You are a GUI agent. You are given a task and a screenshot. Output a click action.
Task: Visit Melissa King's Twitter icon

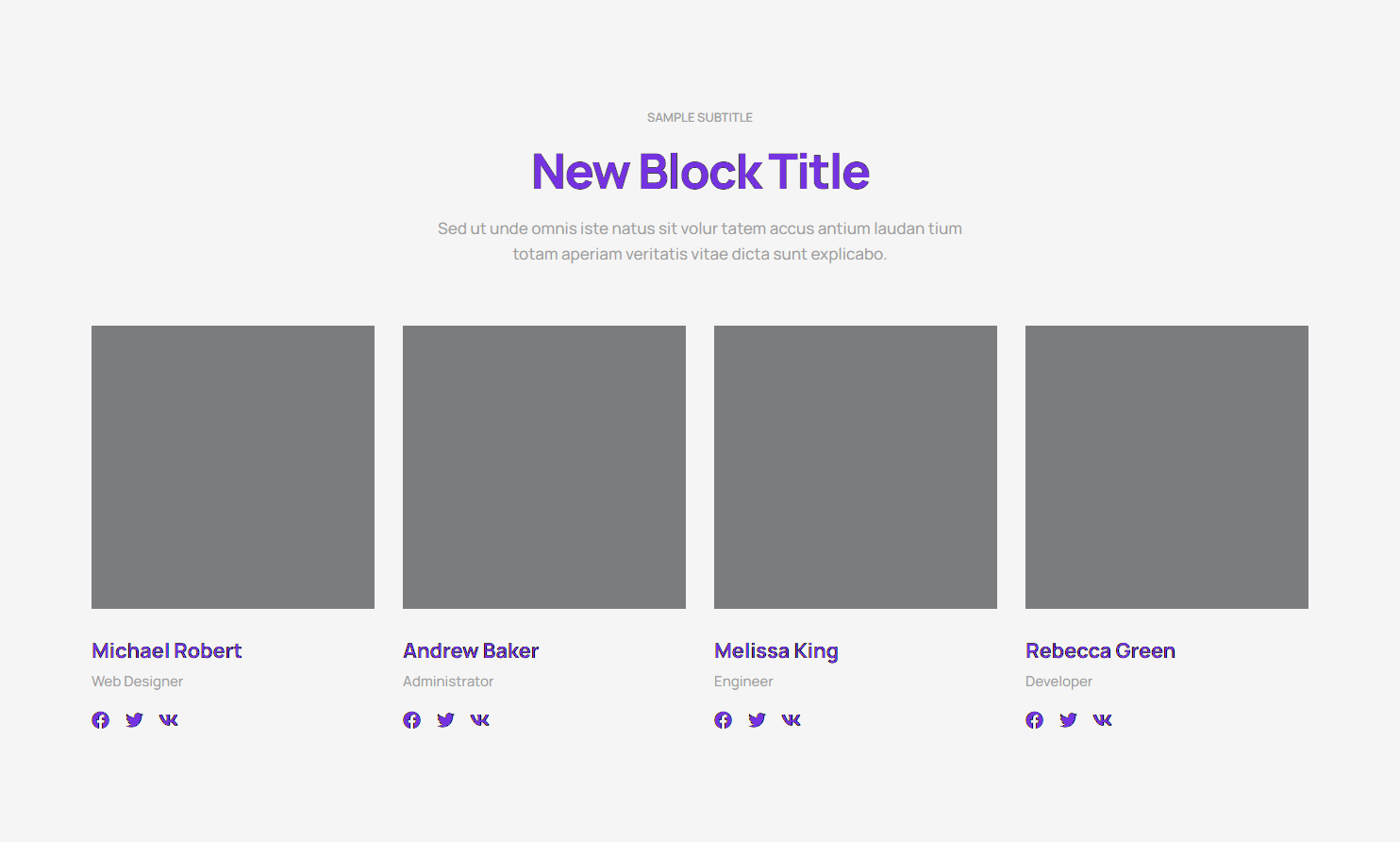758,720
